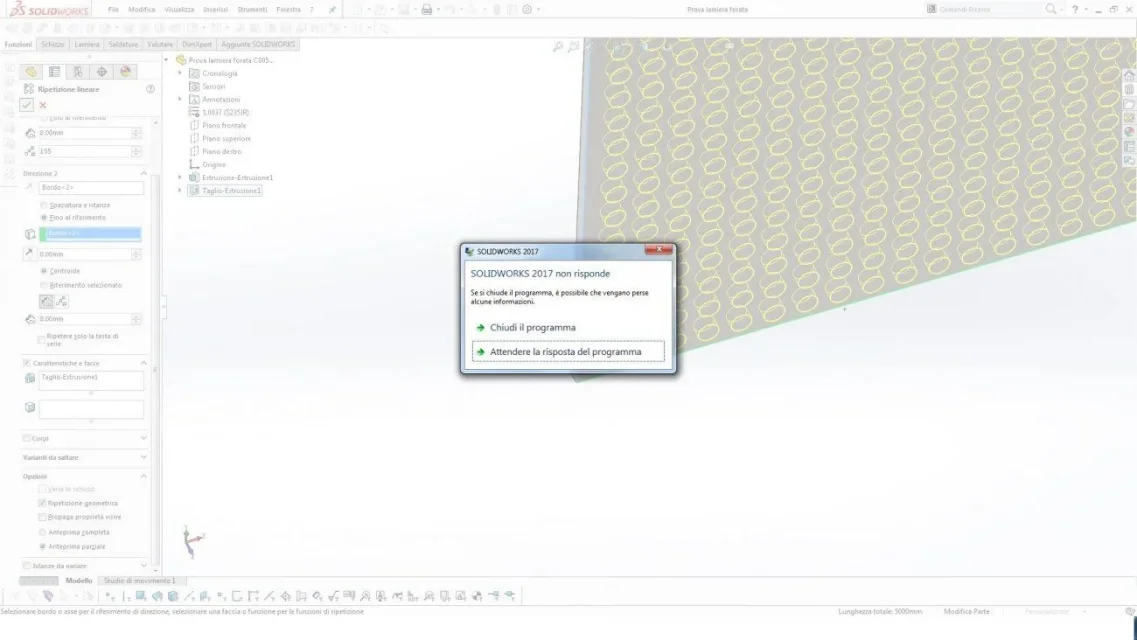Click the 155 instances count field
The height and width of the screenshot is (640, 1137).
pyautogui.click(x=85, y=151)
